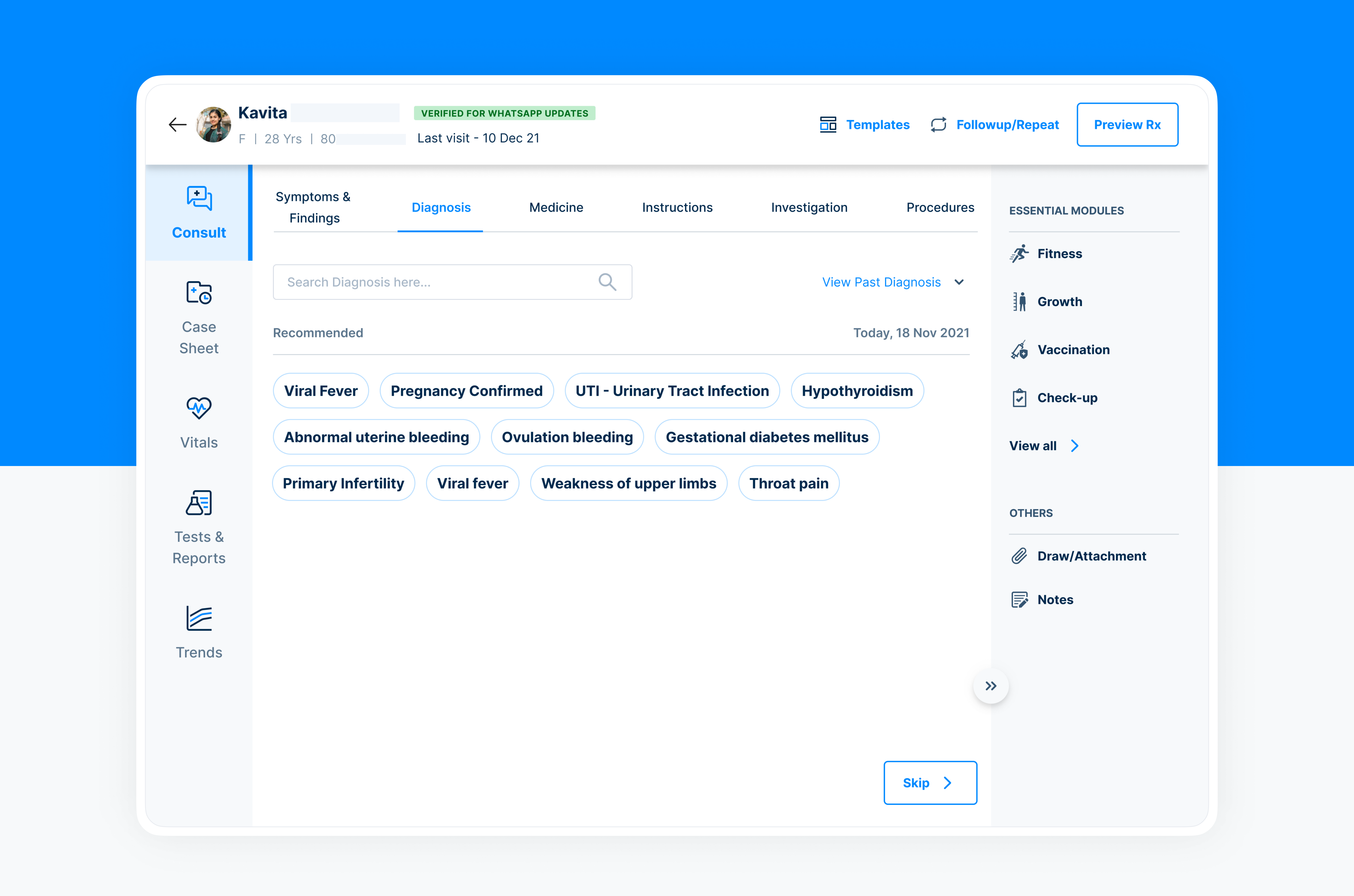
Task: Click the Case Sheet label
Action: tap(199, 338)
